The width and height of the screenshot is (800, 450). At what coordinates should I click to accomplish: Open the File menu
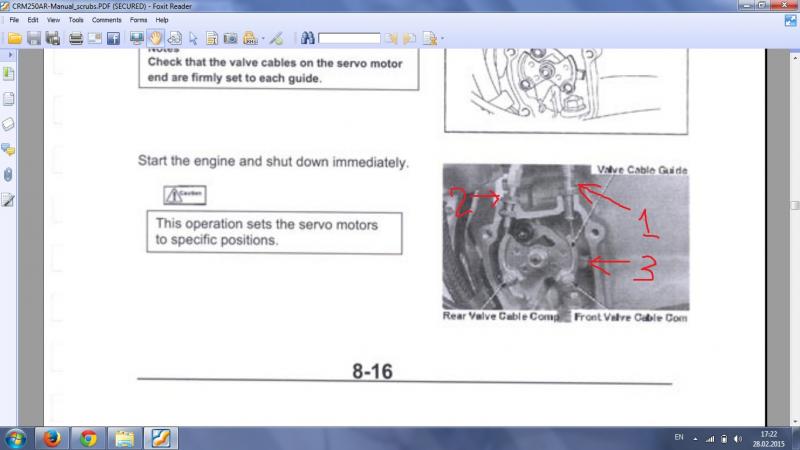coord(14,20)
